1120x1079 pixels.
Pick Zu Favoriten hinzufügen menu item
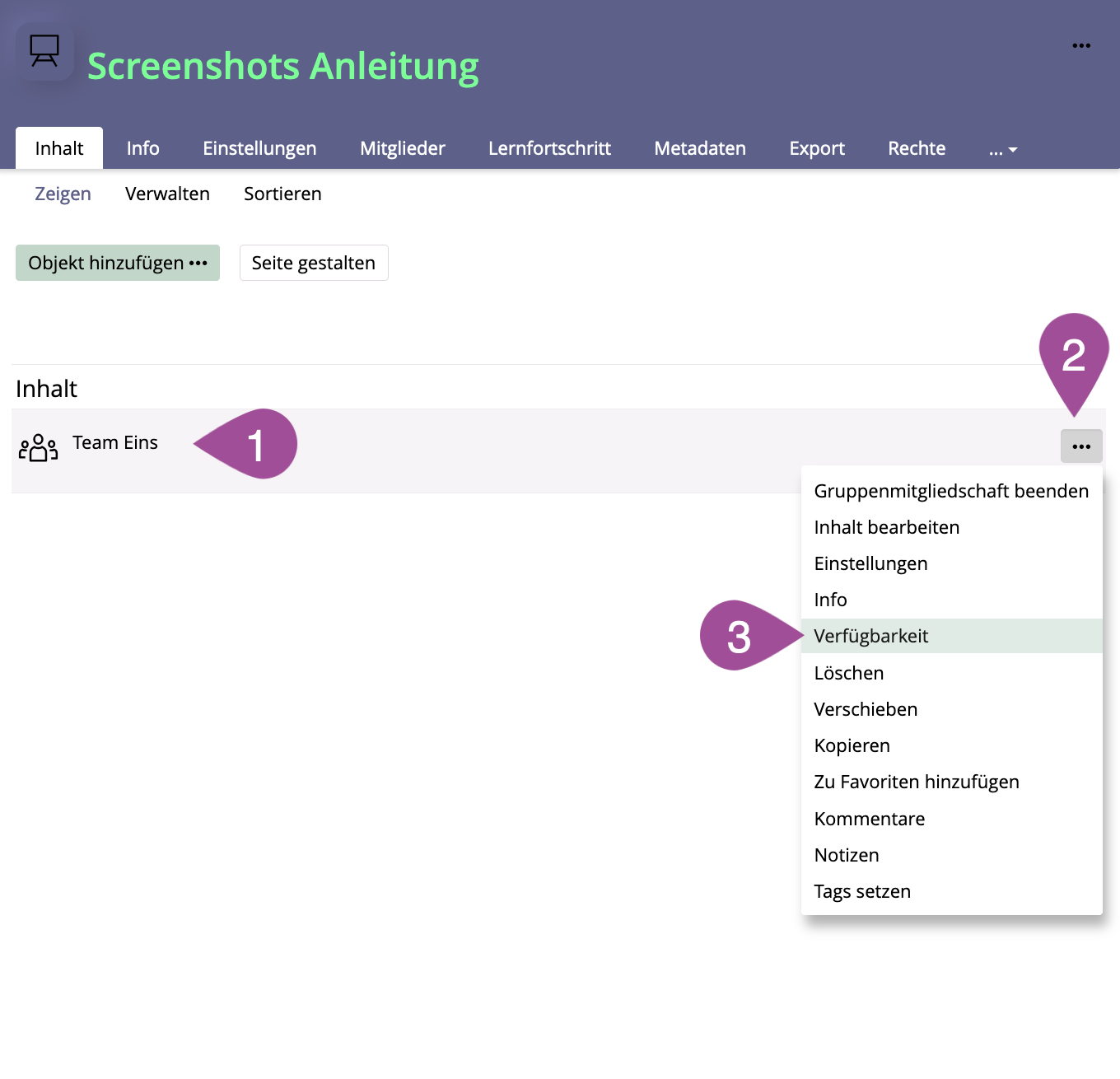[916, 782]
